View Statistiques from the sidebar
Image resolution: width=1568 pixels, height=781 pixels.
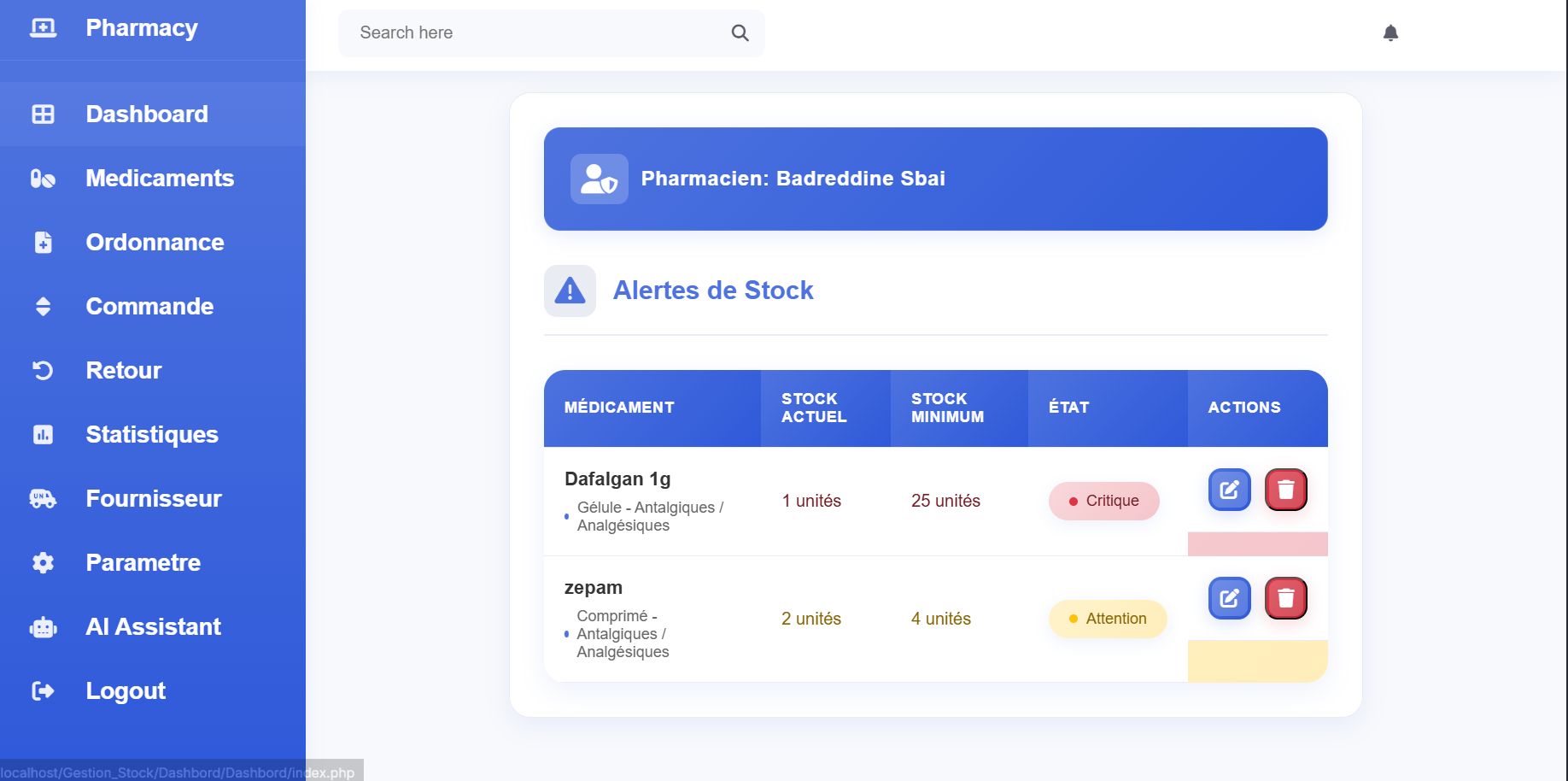pos(152,435)
